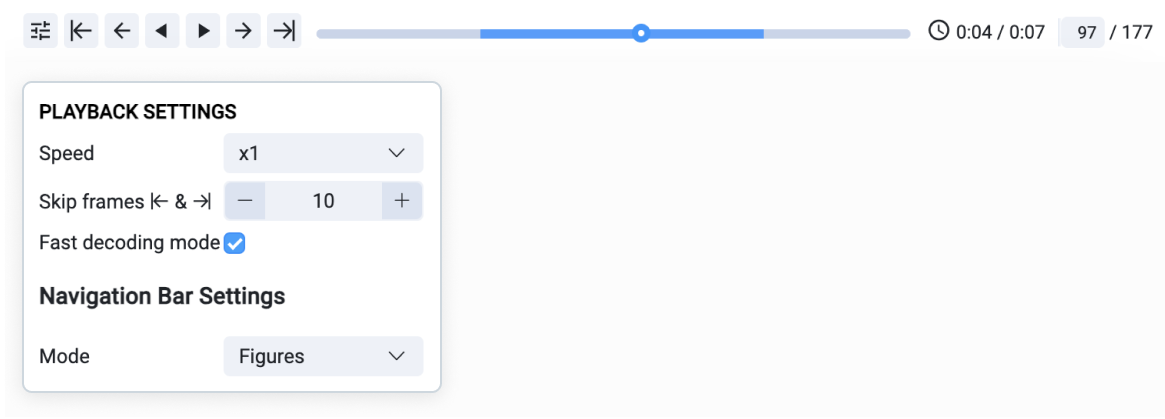Image resolution: width=1165 pixels, height=419 pixels.
Task: Open the Mode Figures dropdown
Action: (322, 356)
